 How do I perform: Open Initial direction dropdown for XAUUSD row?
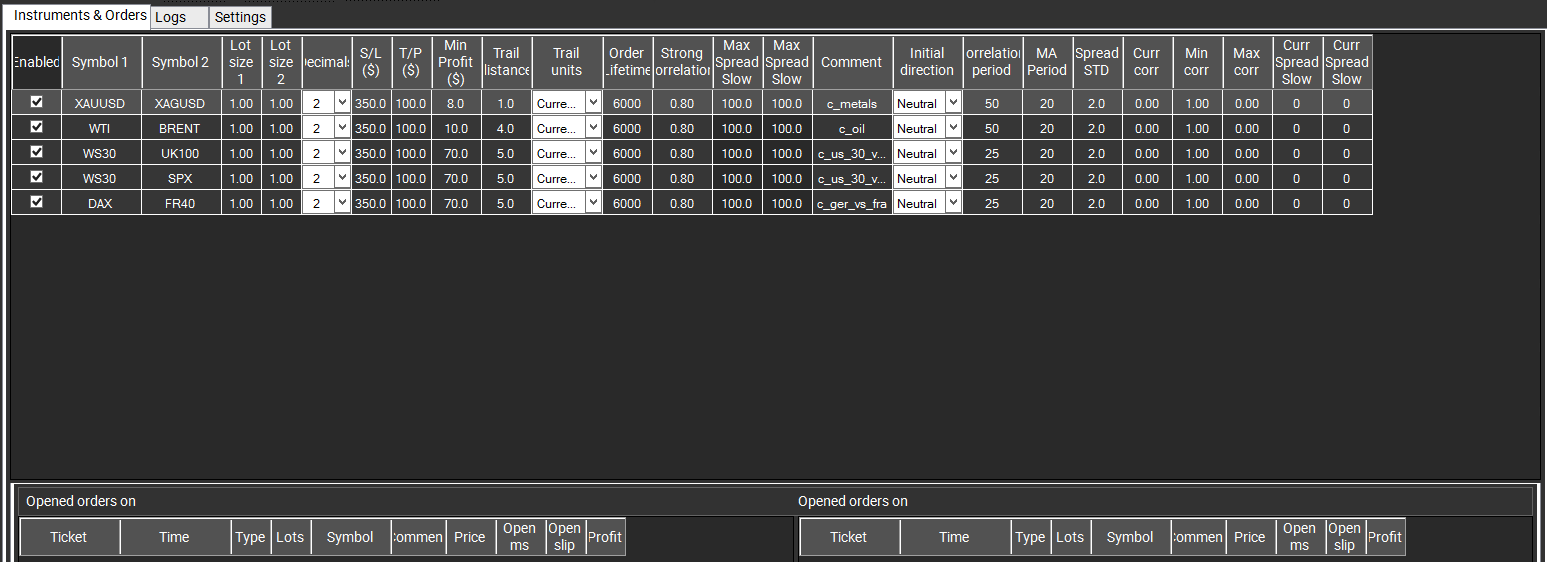click(x=952, y=103)
